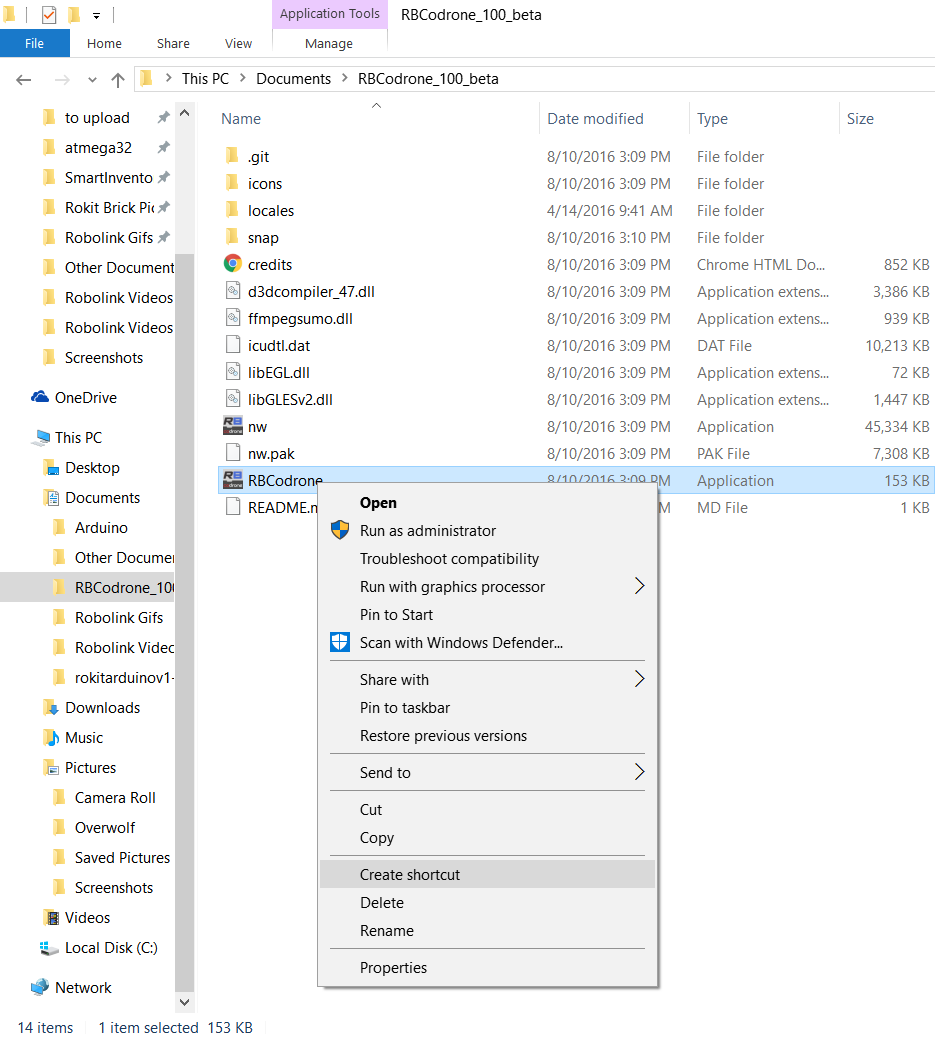Select Restore previous versions
935x1038 pixels.
coord(487,735)
